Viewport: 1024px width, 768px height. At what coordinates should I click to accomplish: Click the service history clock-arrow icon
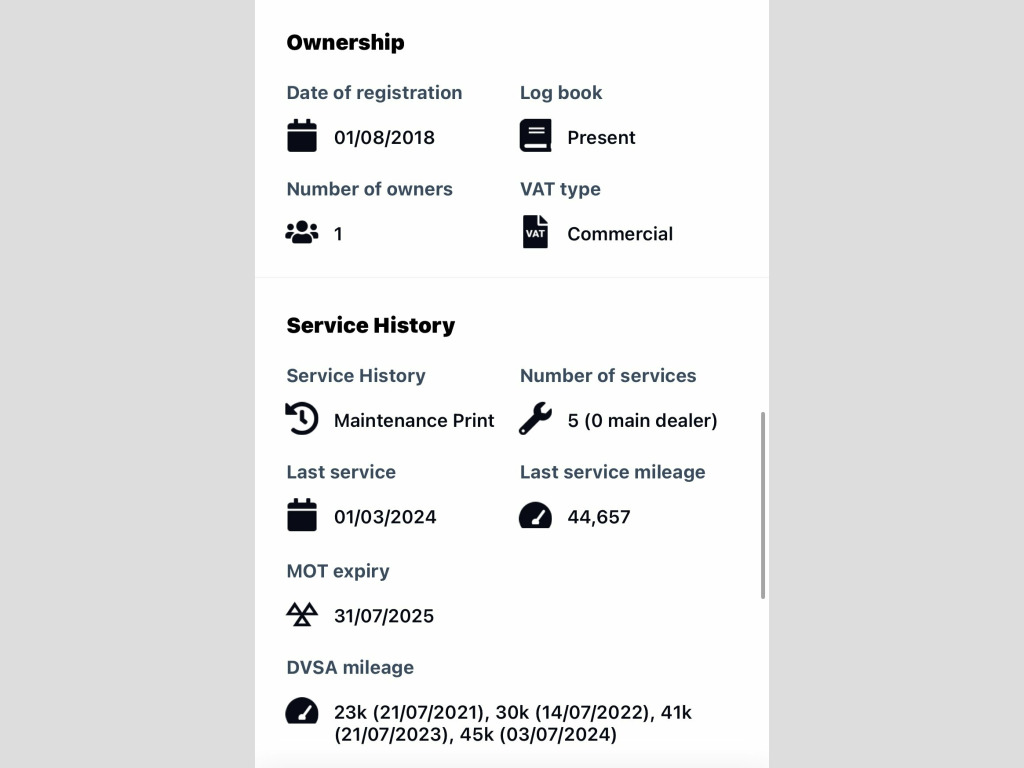(302, 419)
